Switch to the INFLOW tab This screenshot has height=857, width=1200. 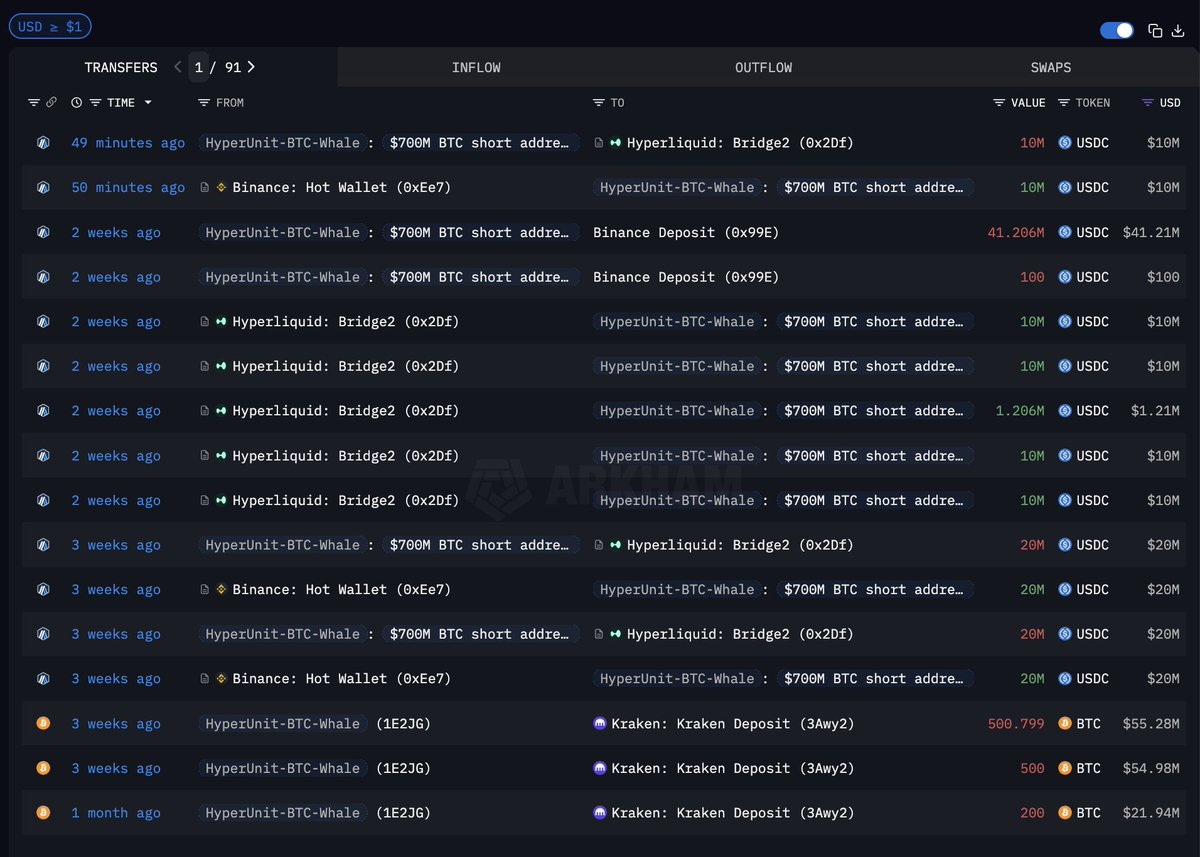pyautogui.click(x=476, y=68)
